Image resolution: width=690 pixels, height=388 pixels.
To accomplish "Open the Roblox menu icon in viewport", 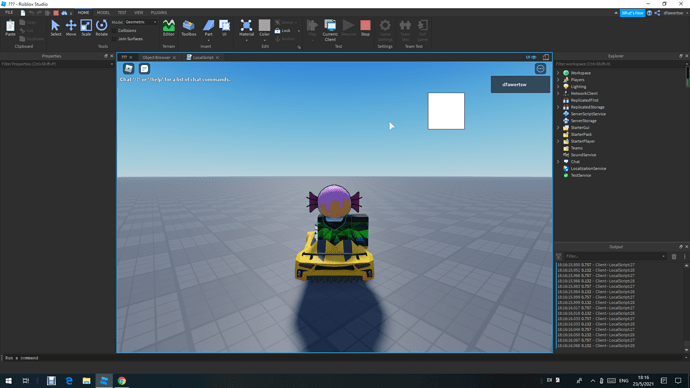I will click(x=128, y=69).
